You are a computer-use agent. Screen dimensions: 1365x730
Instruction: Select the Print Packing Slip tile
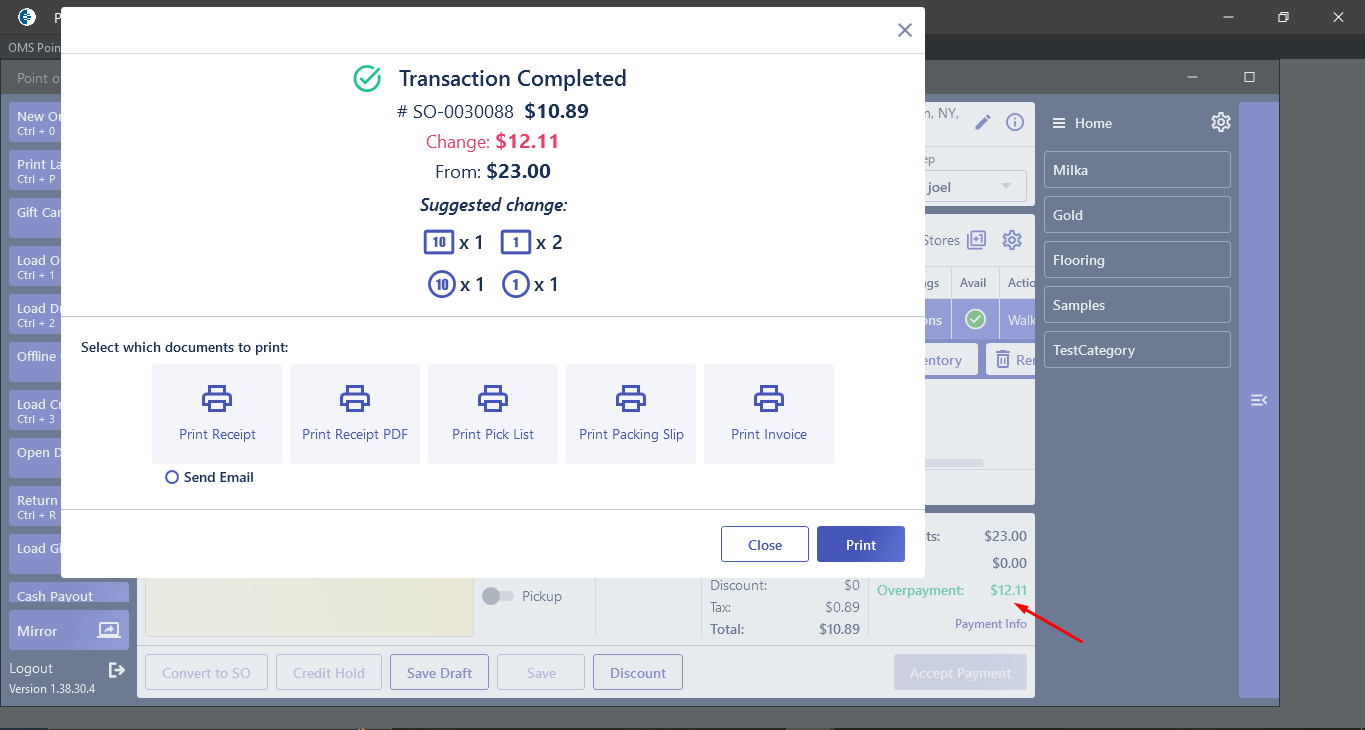pyautogui.click(x=631, y=414)
